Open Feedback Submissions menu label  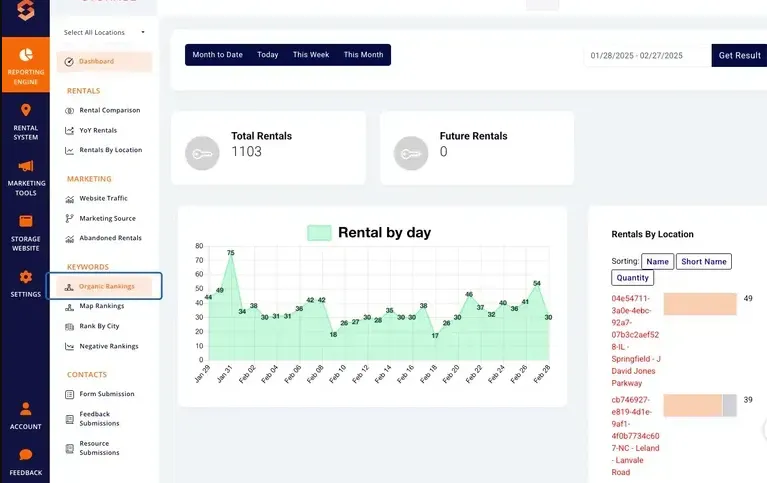(99, 418)
